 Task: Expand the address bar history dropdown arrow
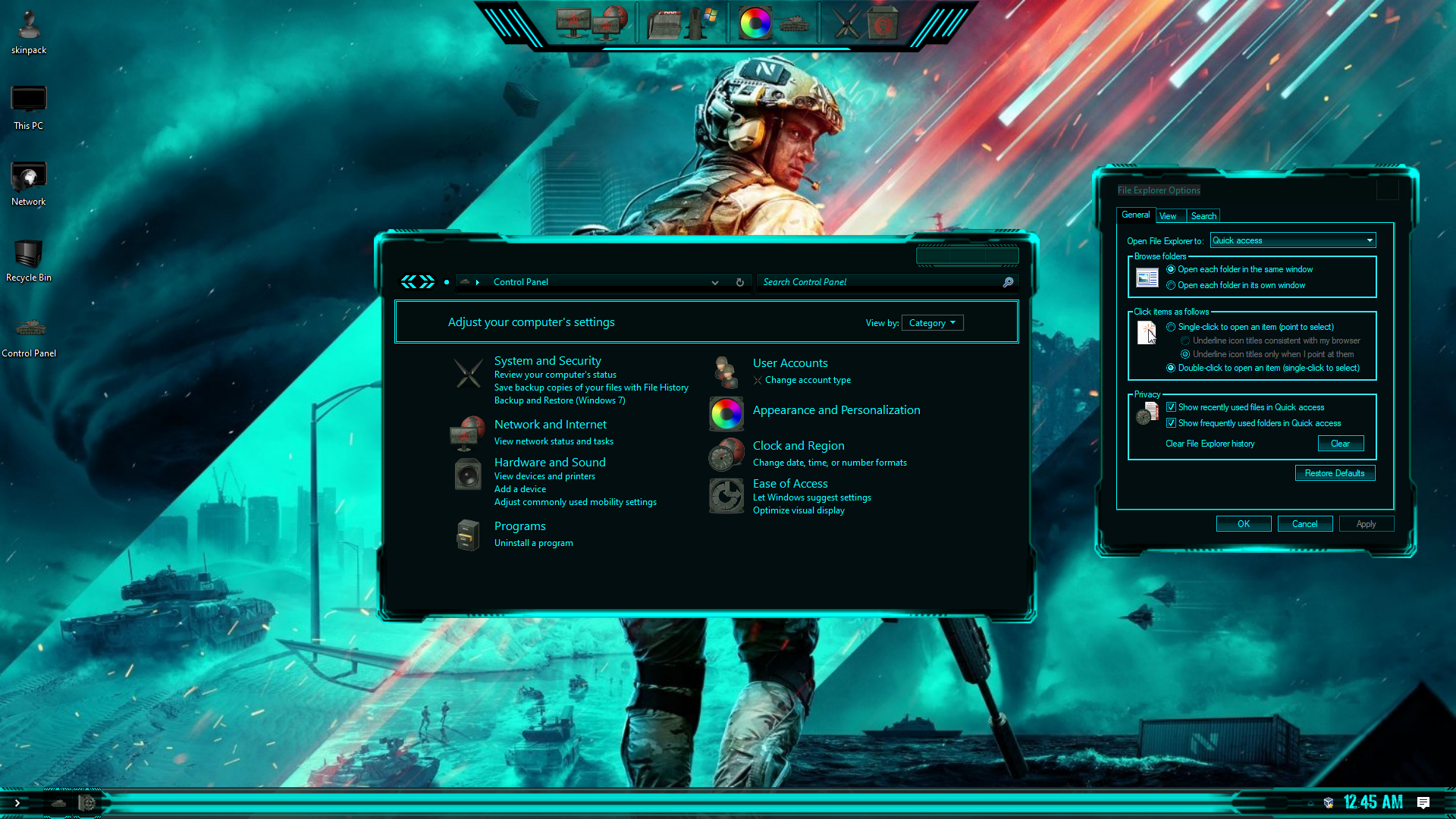pos(714,283)
